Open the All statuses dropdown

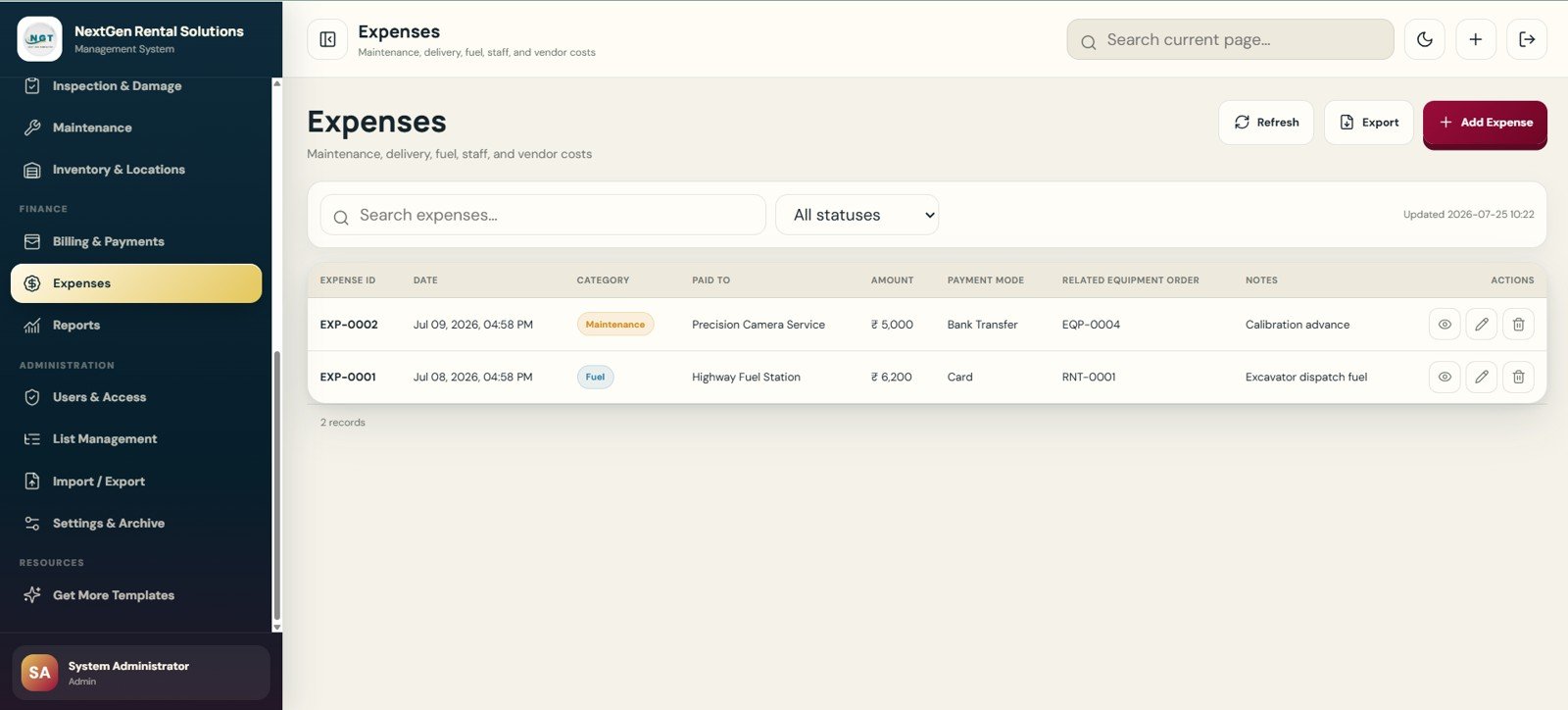857,215
